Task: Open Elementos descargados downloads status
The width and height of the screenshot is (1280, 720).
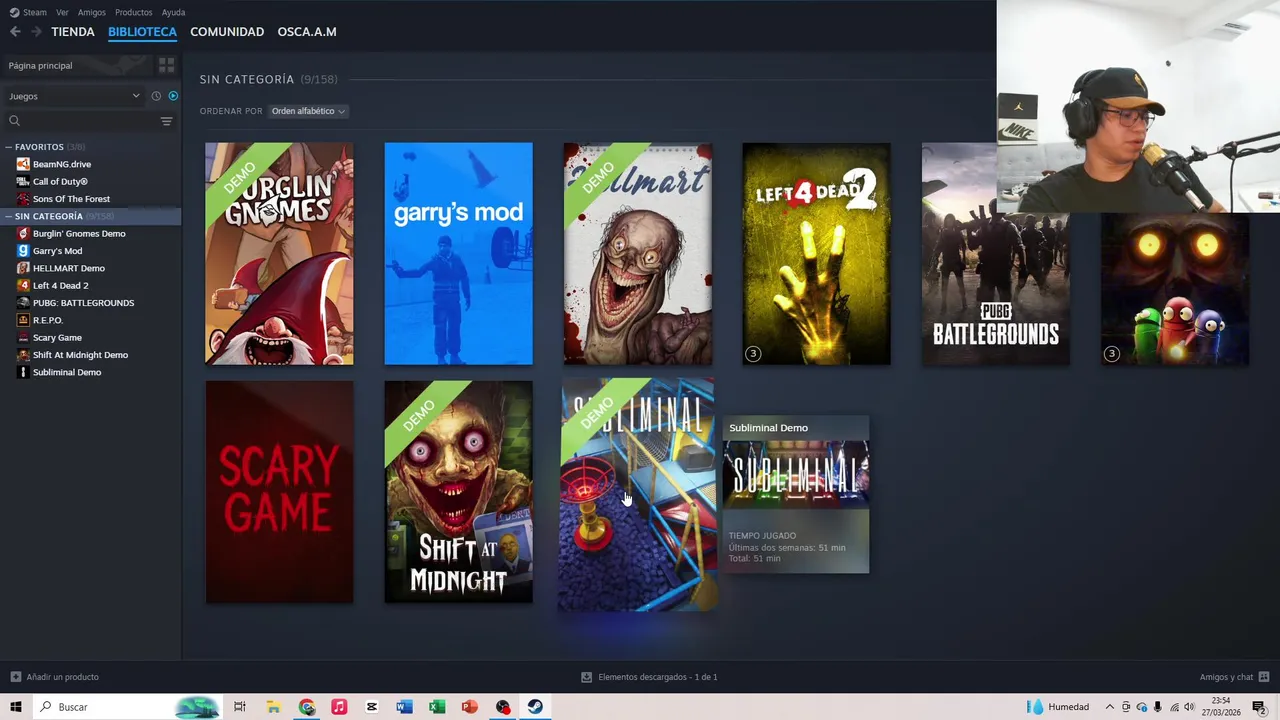Action: pos(649,677)
